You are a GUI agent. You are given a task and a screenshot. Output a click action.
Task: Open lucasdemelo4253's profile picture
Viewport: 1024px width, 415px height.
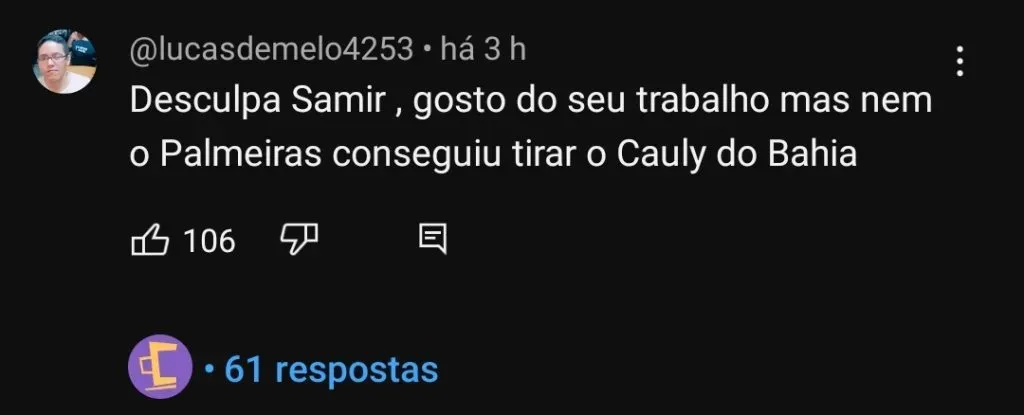coord(65,61)
